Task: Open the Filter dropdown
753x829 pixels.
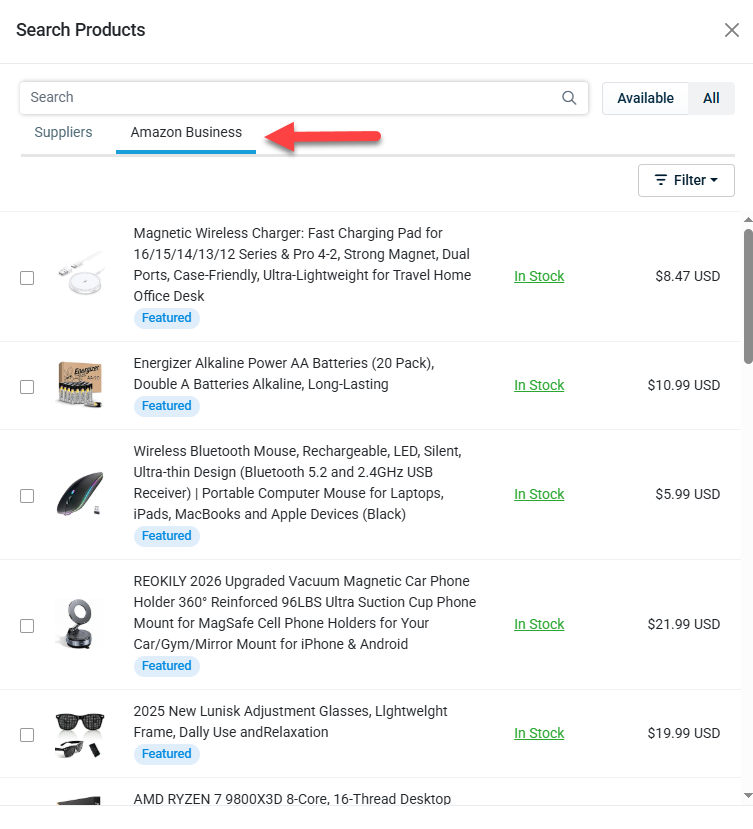Action: [x=686, y=180]
